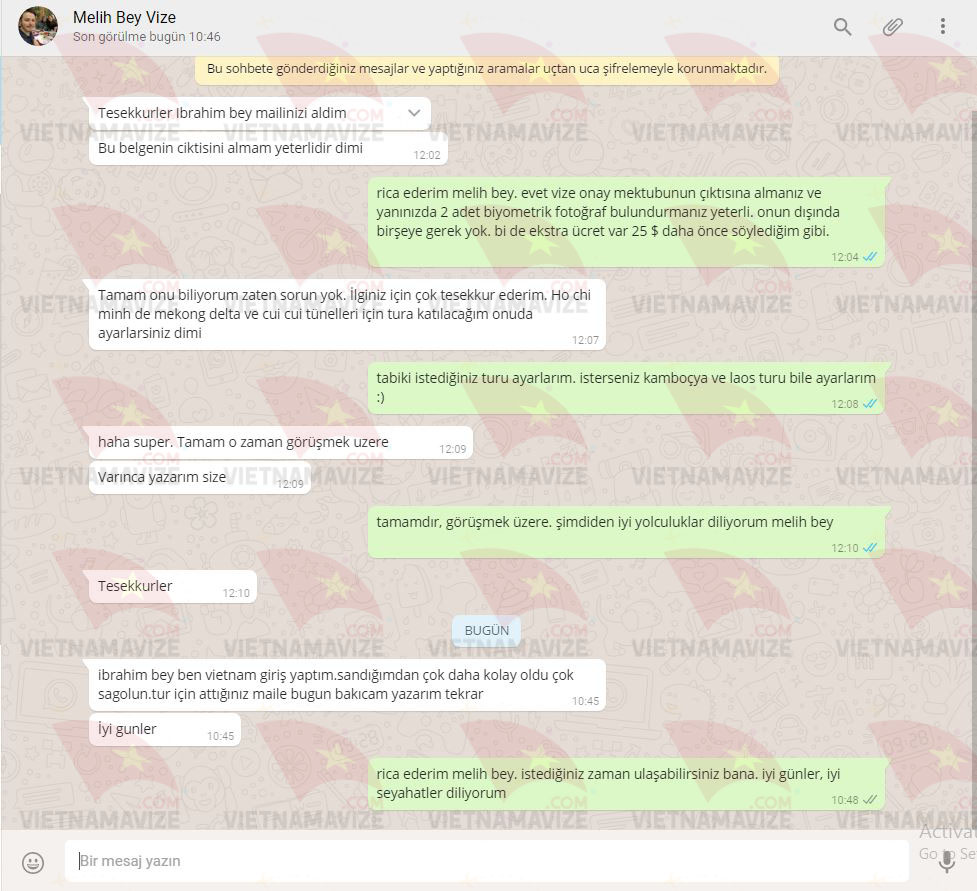977x891 pixels.
Task: Expand dropdown chevron on 'Tesekkurler Ibrahim bey' message
Action: coord(414,113)
